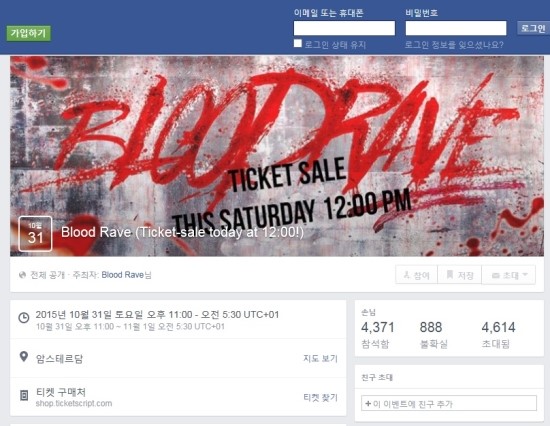Click the 이 이벤트에 친구 추가 field
550x426 pixels.
[449, 403]
